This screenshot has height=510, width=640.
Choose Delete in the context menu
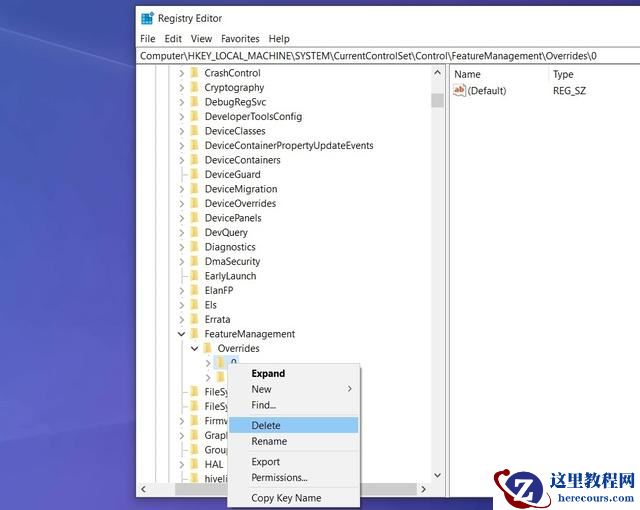(293, 425)
